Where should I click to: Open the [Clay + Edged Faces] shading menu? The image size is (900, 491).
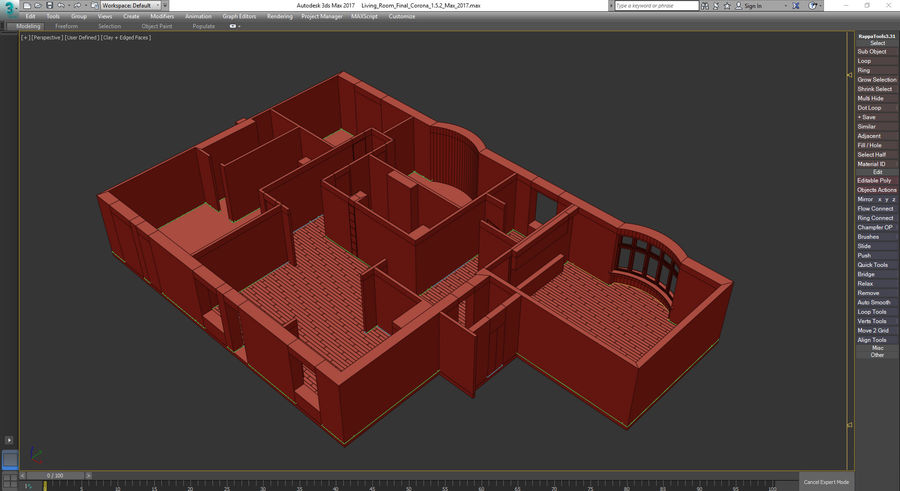[126, 37]
